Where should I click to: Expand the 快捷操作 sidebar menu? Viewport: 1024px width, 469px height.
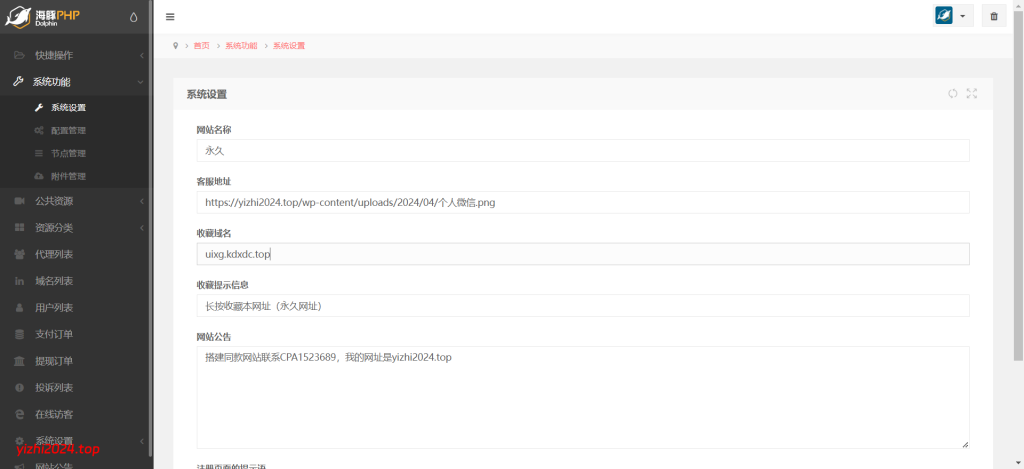coord(75,55)
